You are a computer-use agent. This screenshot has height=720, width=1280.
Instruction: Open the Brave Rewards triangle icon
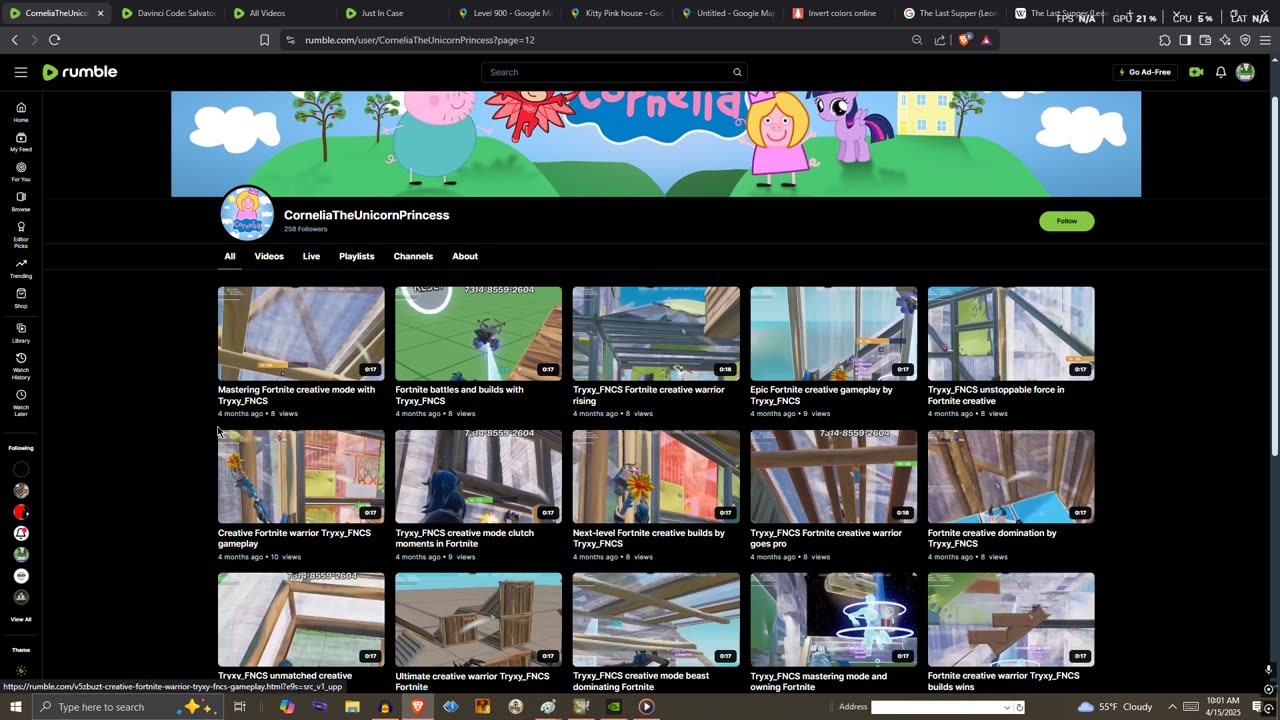pyautogui.click(x=986, y=40)
